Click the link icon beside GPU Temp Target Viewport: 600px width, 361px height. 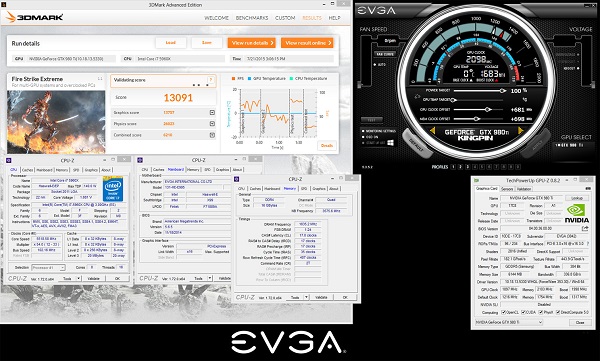click(417, 97)
